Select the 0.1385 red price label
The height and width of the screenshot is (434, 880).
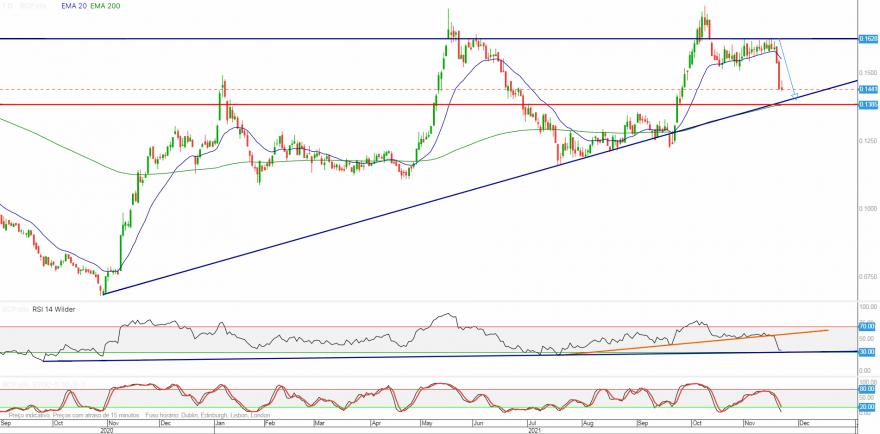tap(868, 105)
